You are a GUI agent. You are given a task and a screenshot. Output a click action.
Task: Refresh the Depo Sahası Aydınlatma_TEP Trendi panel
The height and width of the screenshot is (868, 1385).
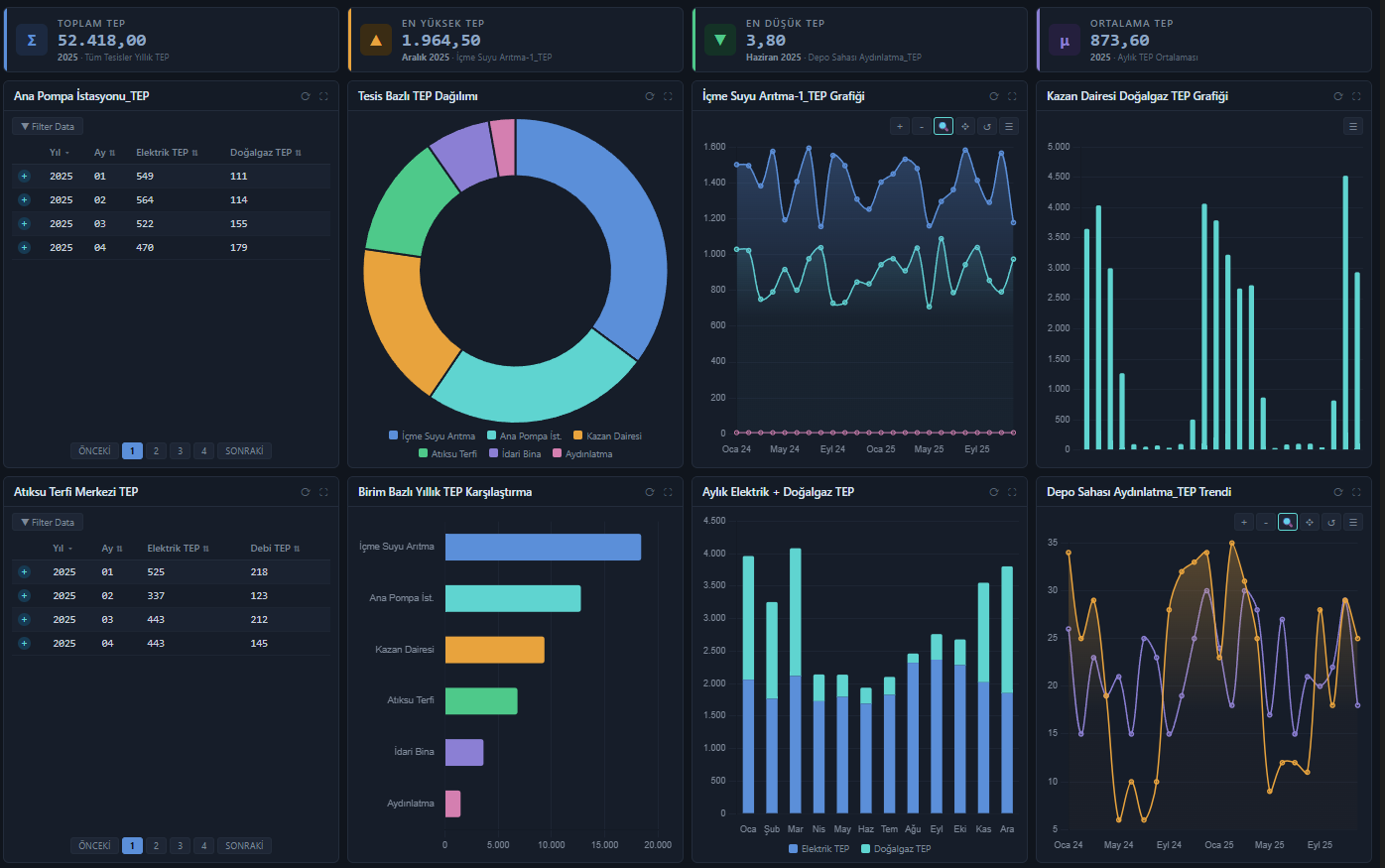(1338, 492)
